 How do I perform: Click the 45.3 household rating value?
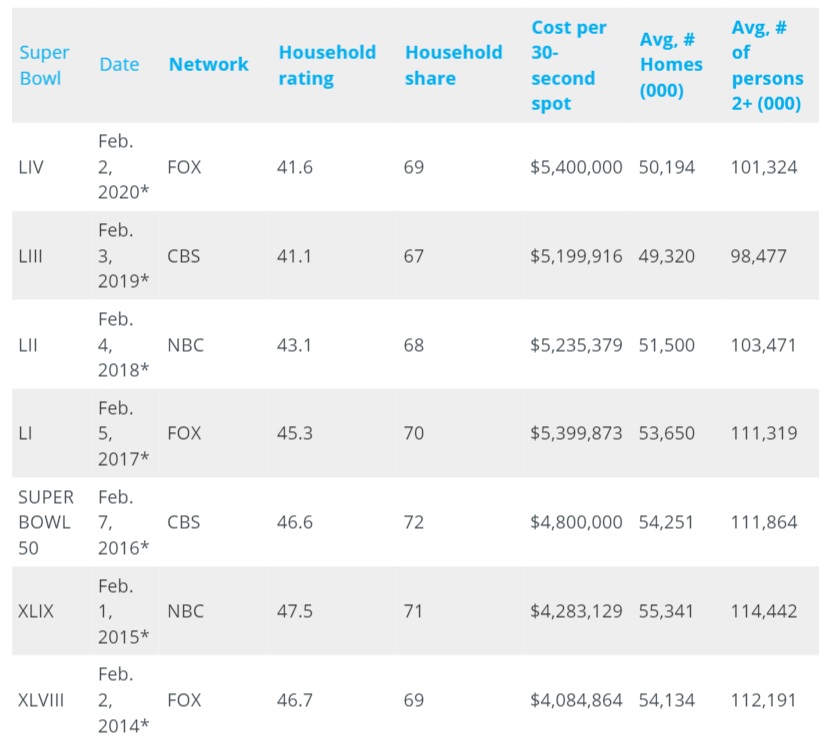pyautogui.click(x=294, y=434)
